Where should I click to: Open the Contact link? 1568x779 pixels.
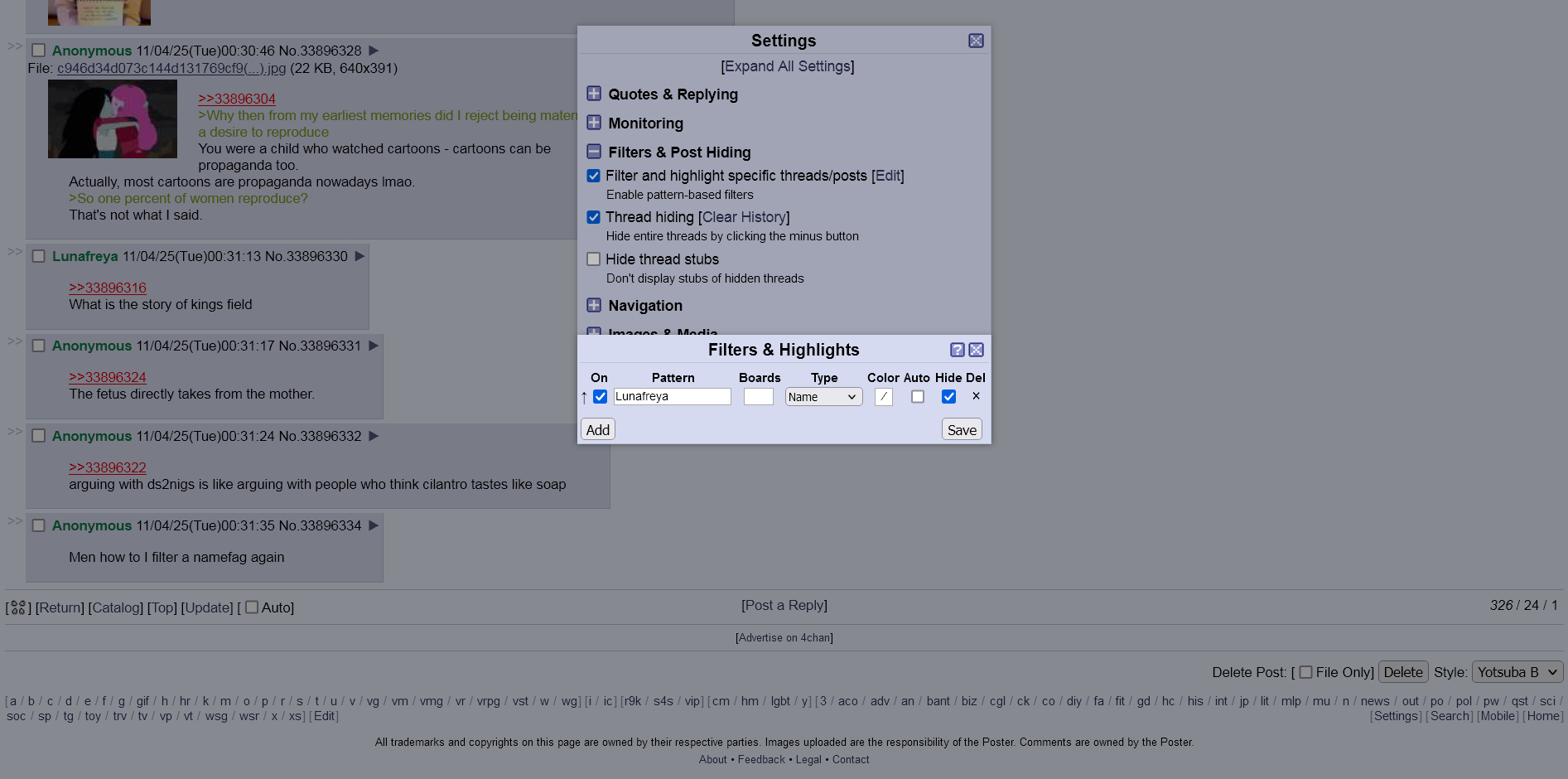[851, 760]
